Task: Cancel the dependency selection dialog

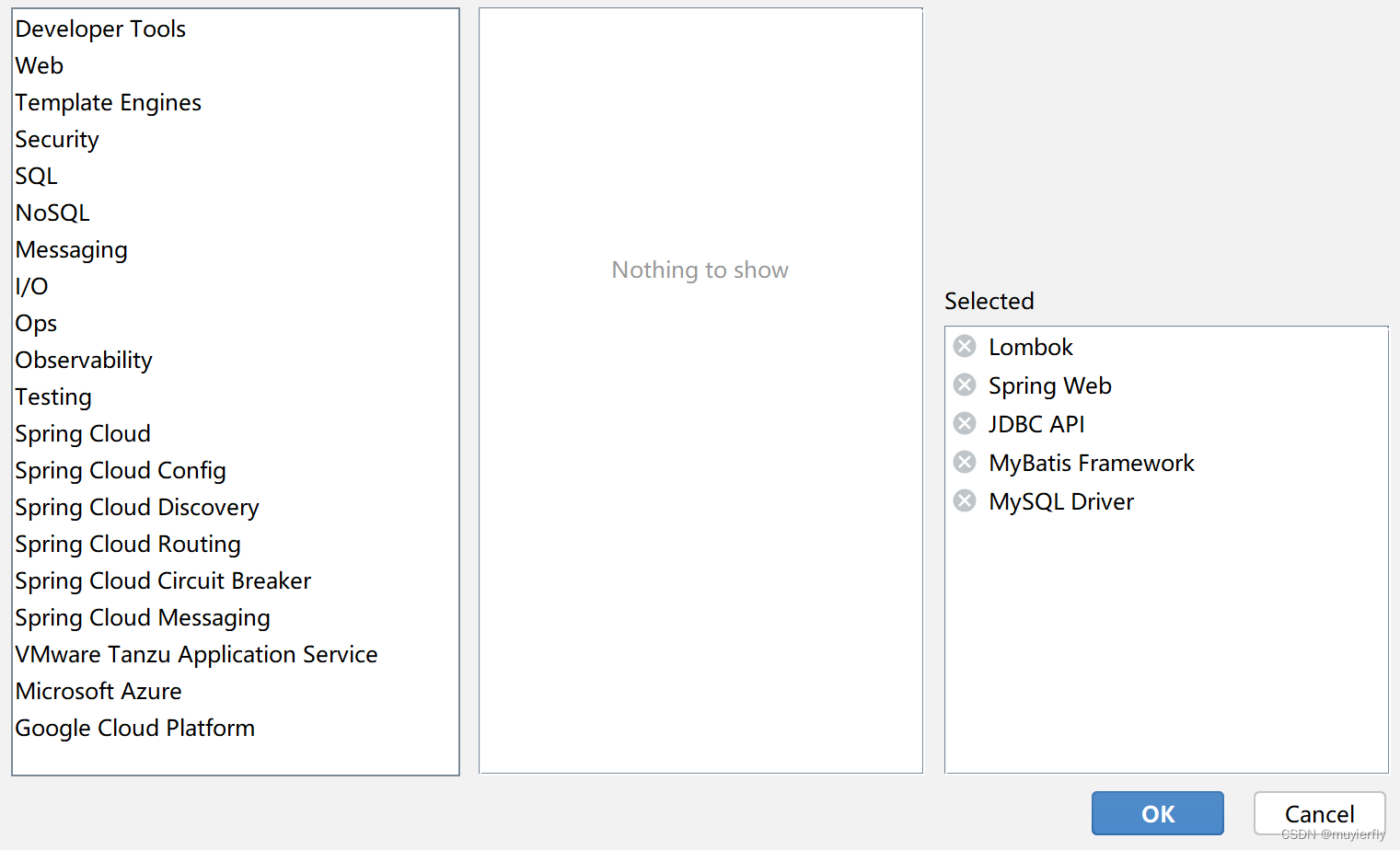Action: coord(1319,813)
